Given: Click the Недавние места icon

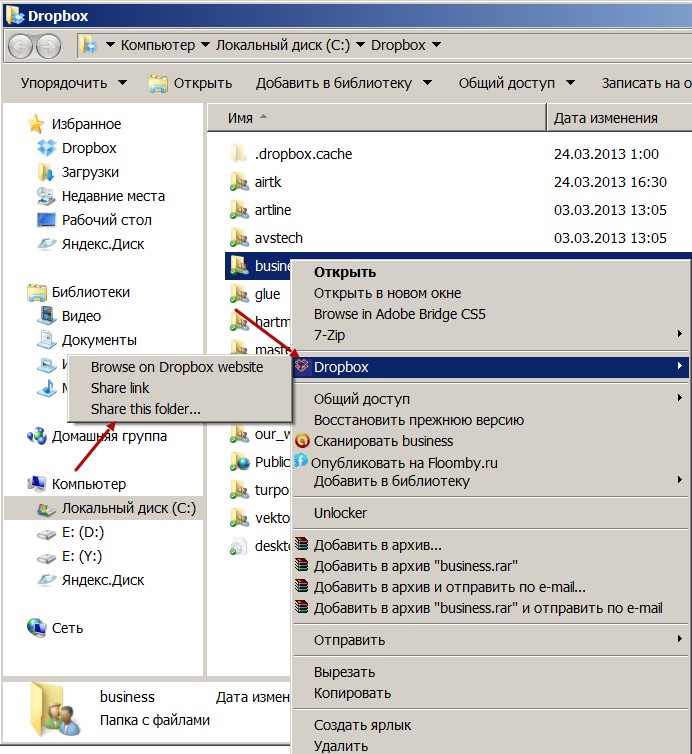Looking at the screenshot, I should [46, 196].
